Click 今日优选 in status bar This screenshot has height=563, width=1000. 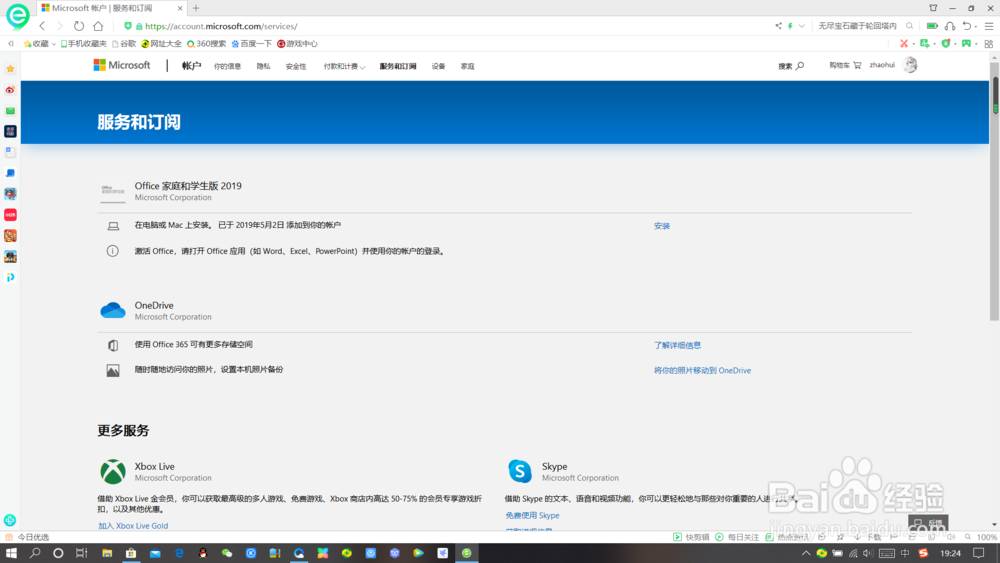[x=27, y=537]
